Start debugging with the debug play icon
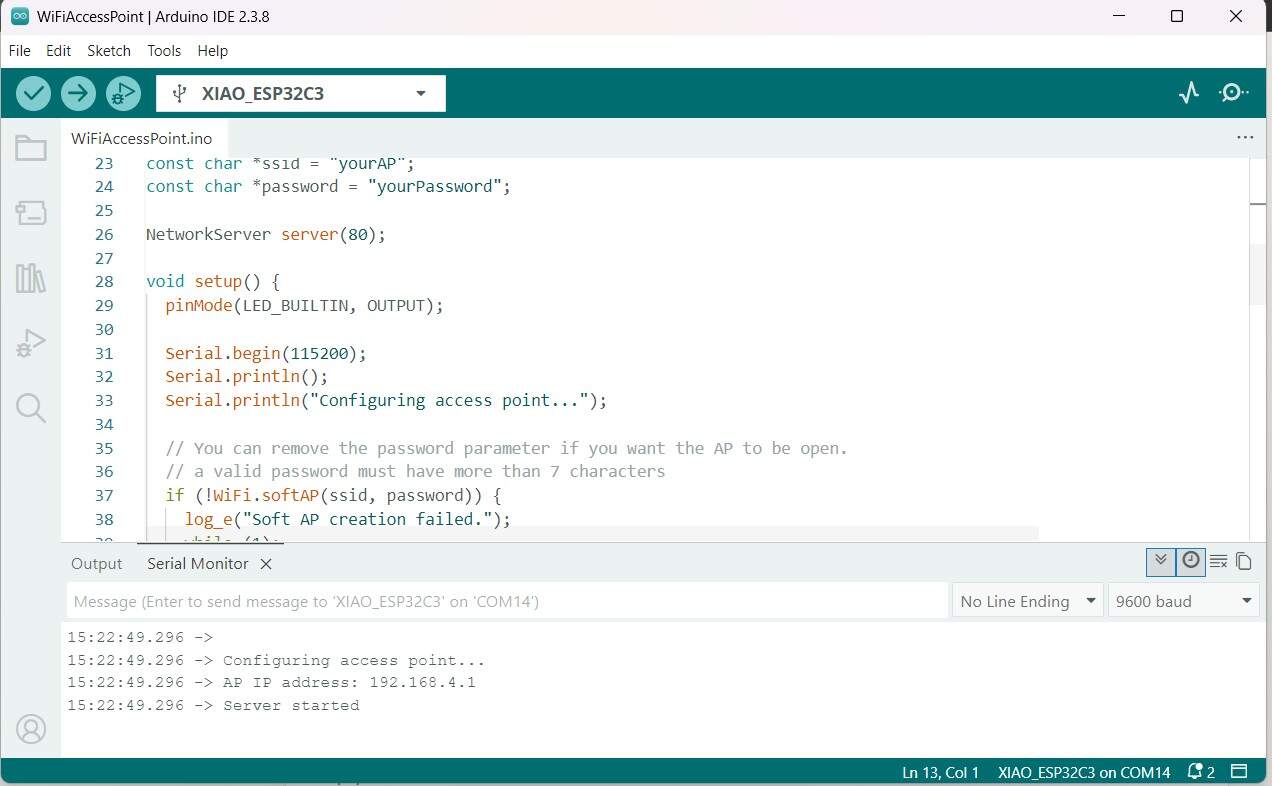This screenshot has height=786, width=1272. [123, 93]
